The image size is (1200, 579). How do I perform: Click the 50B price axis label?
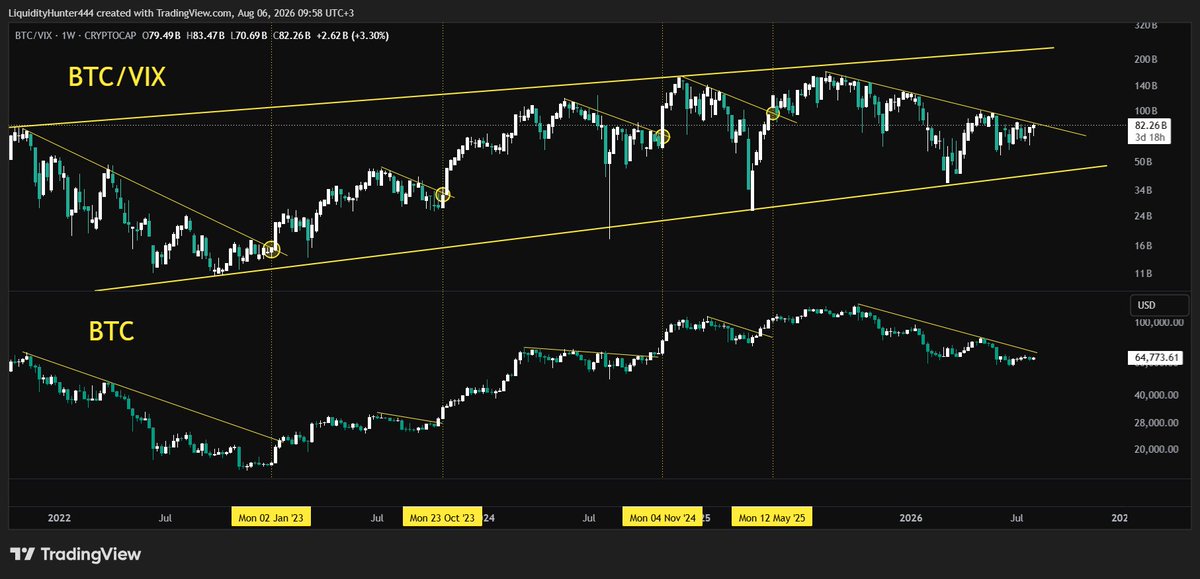1143,161
